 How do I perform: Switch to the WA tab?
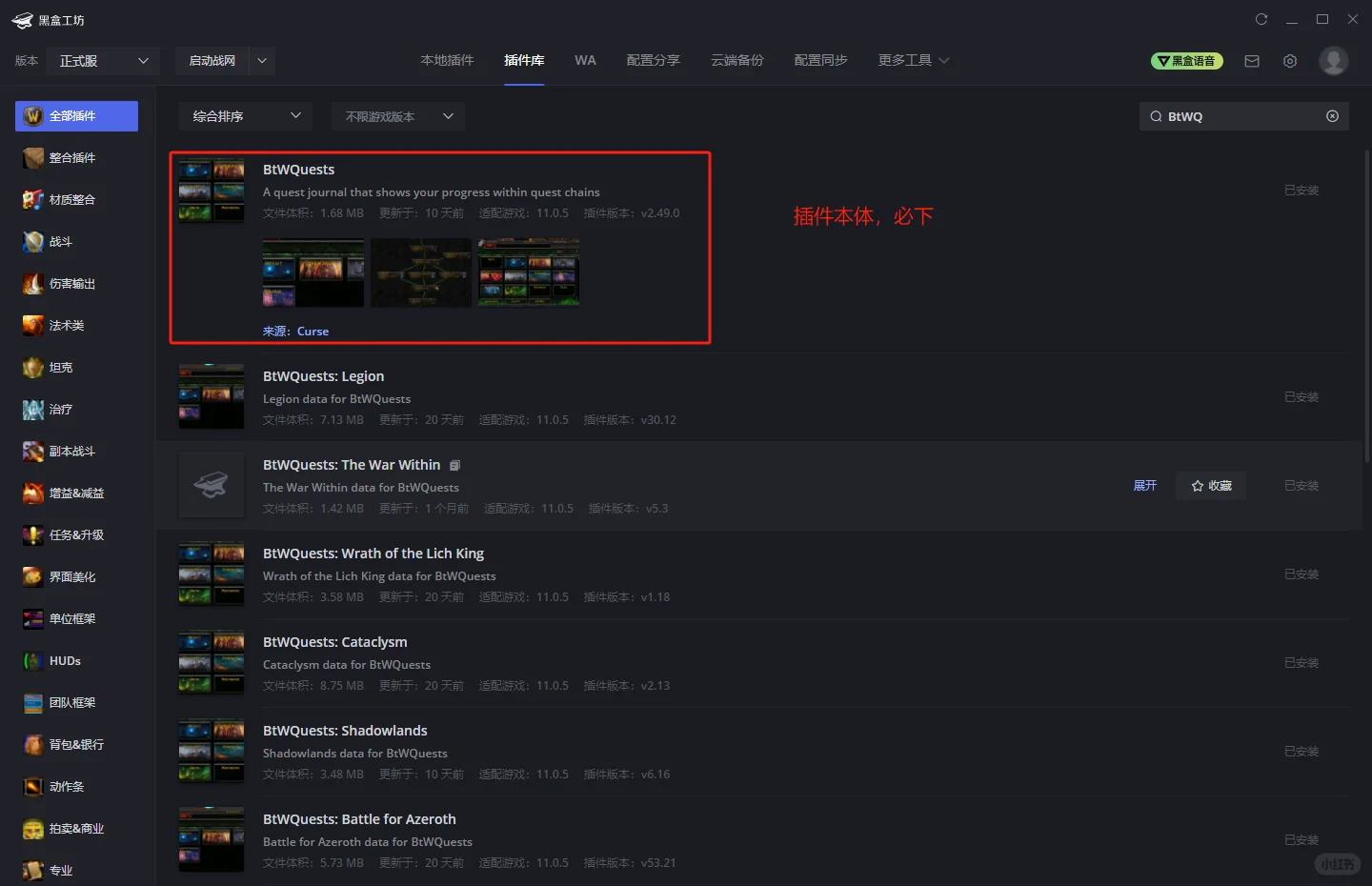[x=585, y=61]
